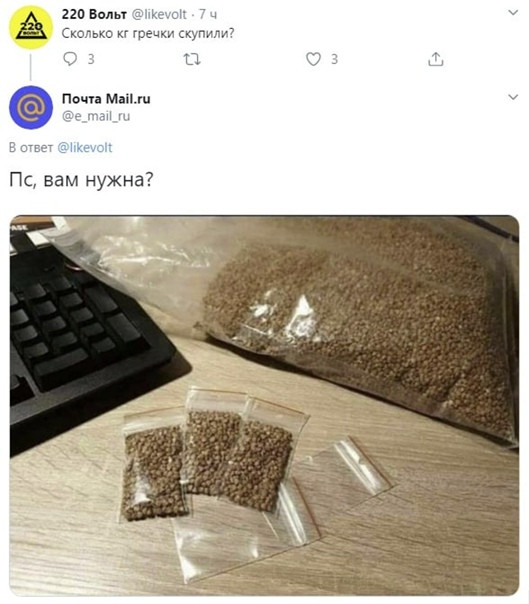529x604 pixels.
Task: Click the reply count 3
Action: click(x=91, y=59)
